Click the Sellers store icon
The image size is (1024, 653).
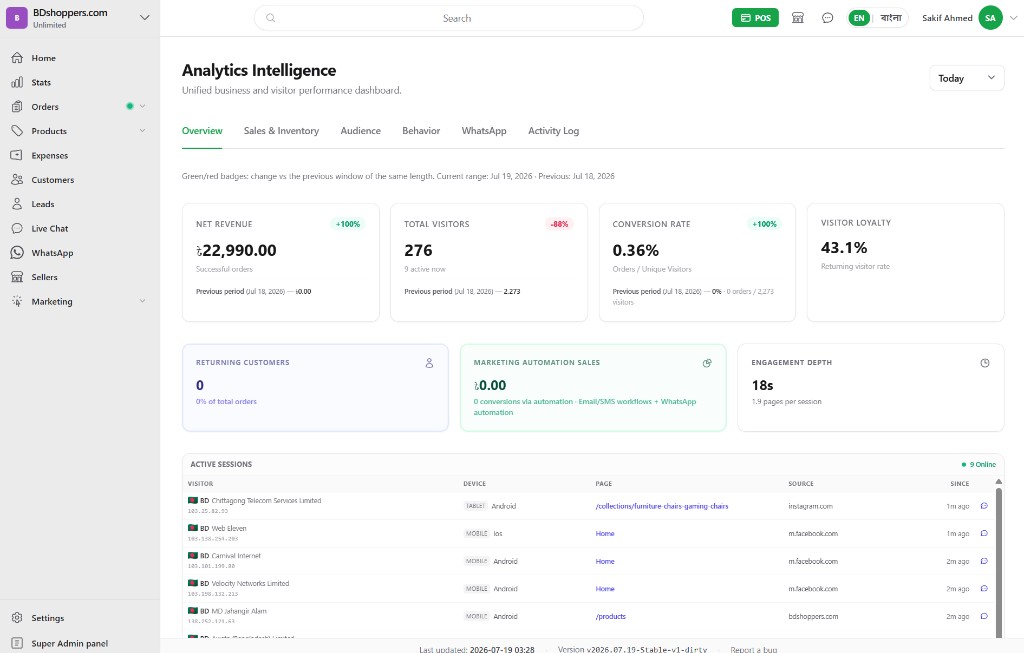click(x=17, y=277)
